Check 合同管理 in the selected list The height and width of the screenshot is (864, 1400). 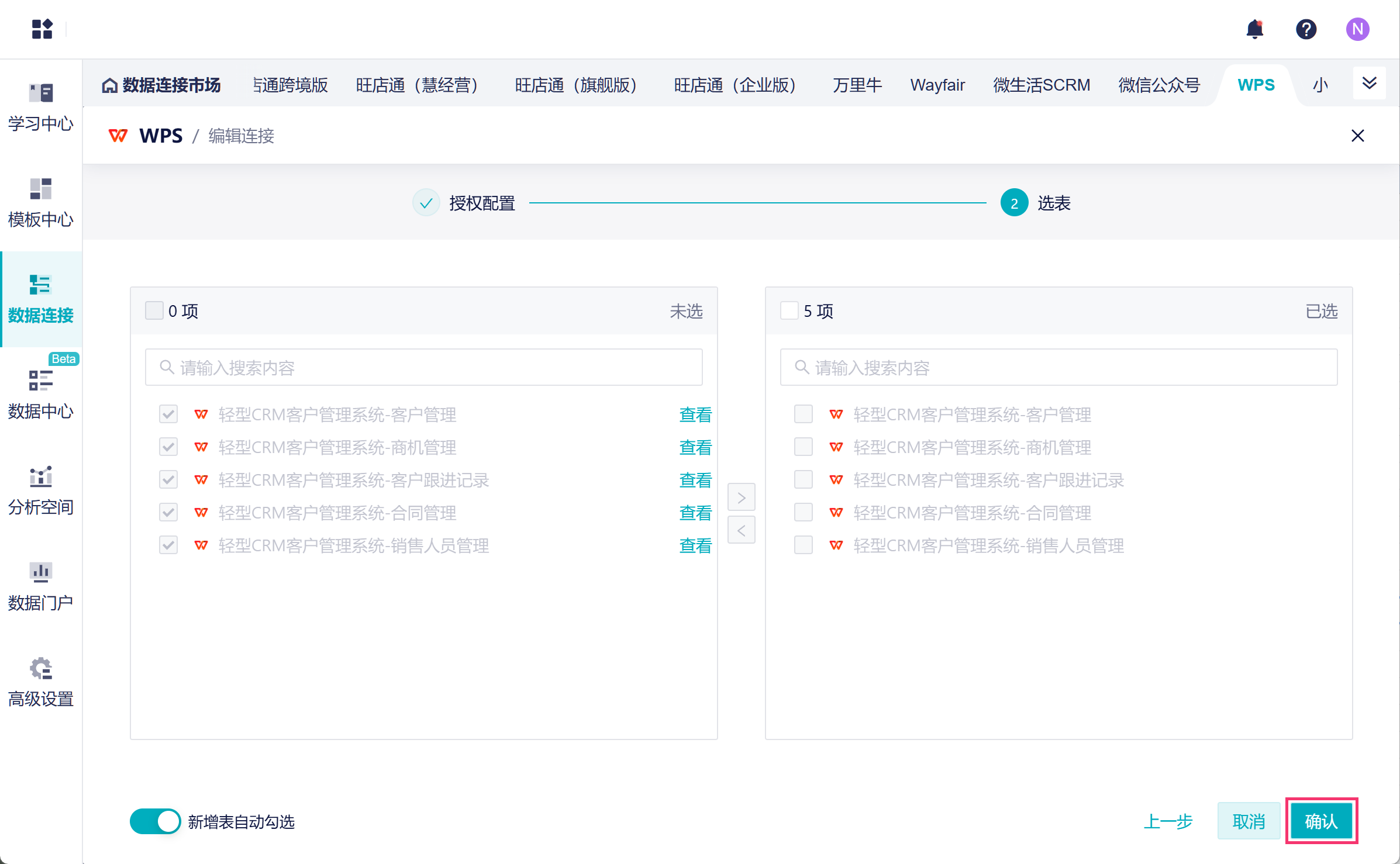[803, 513]
